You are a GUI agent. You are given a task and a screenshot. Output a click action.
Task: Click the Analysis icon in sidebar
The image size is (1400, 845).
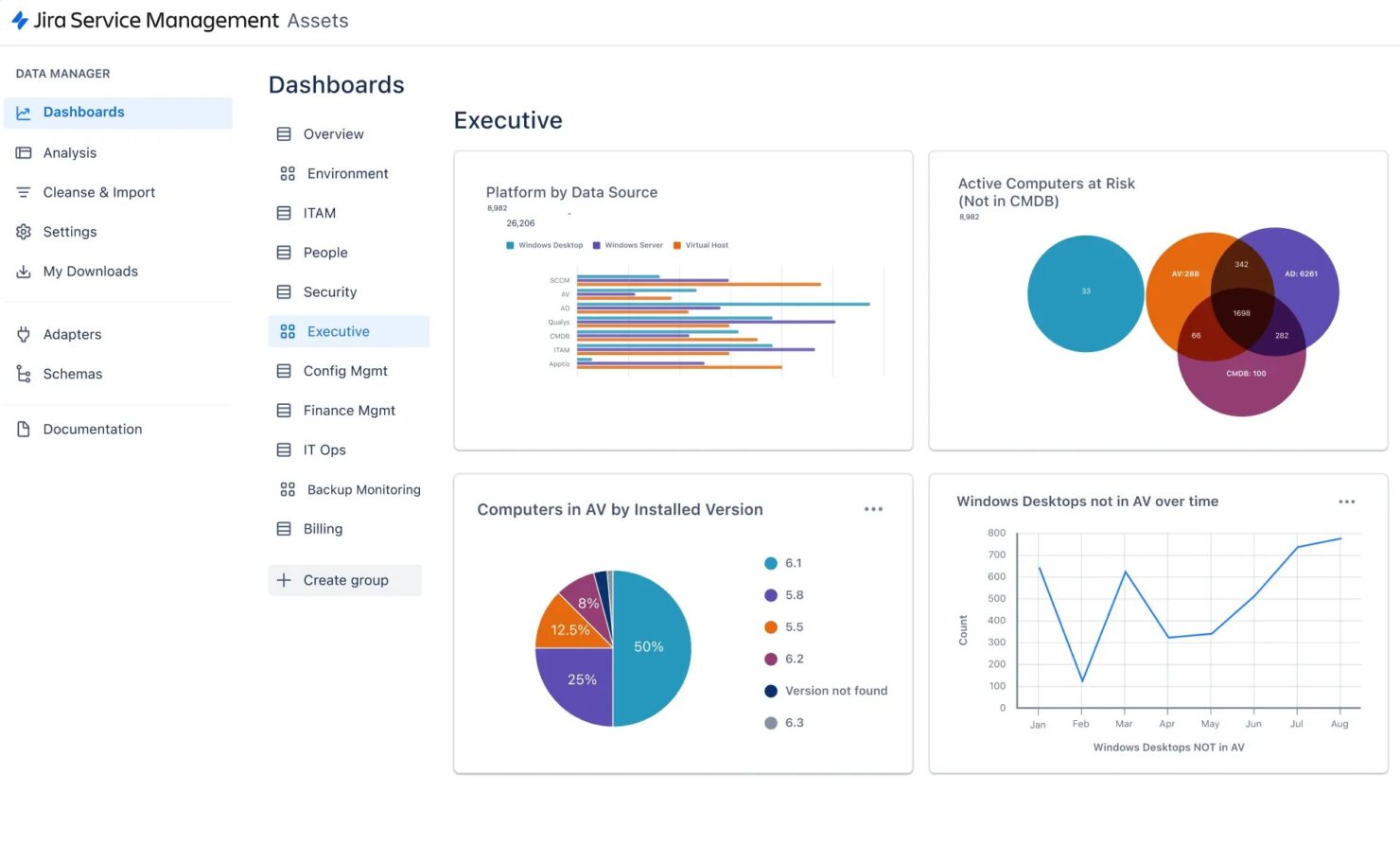point(24,152)
